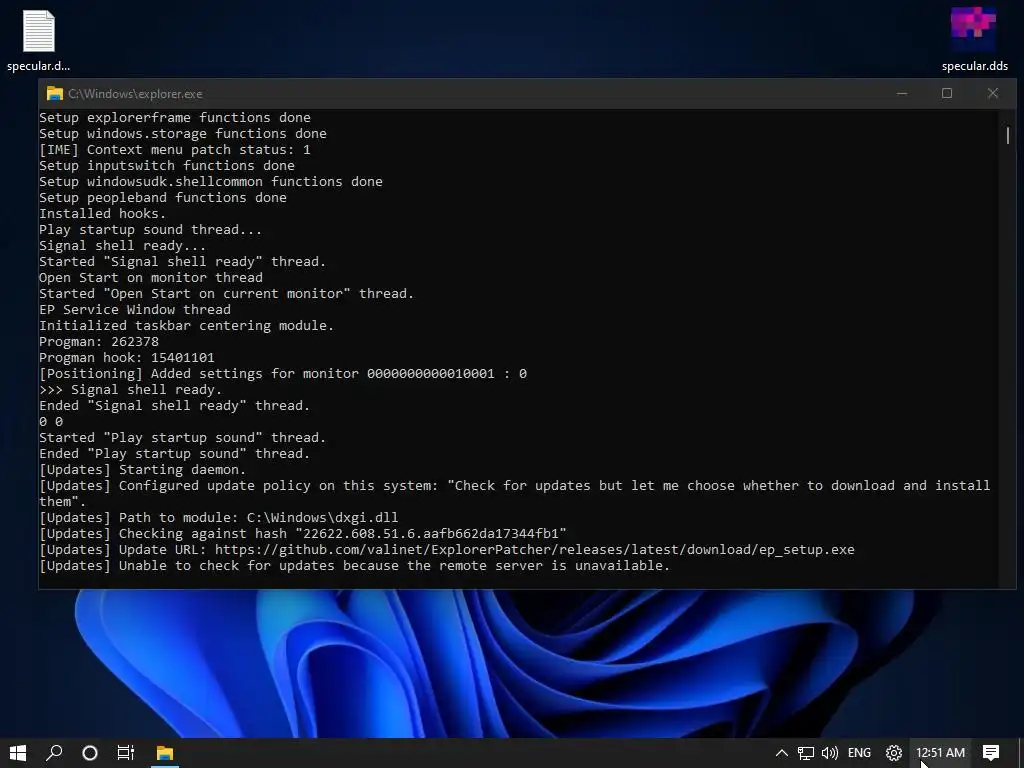The image size is (1024, 768).
Task: Click the Path to module dxgi.dll line
Action: [x=219, y=518]
